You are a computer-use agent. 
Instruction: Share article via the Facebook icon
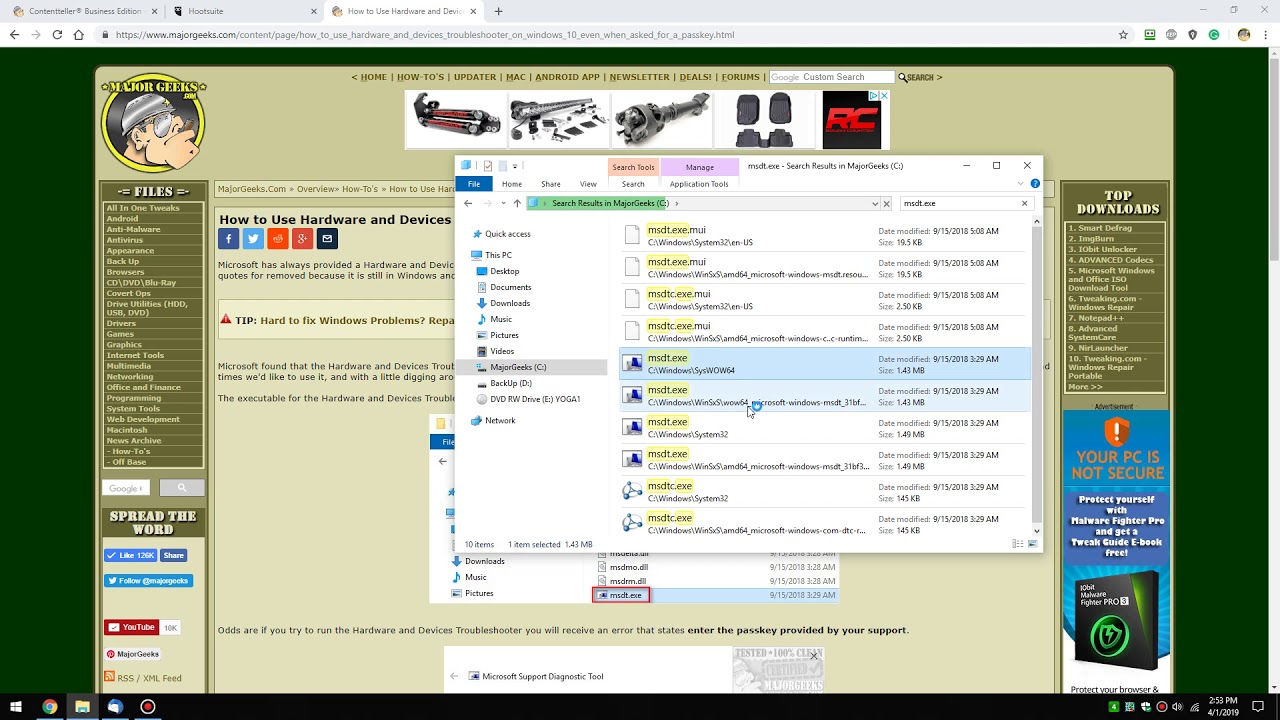click(228, 239)
